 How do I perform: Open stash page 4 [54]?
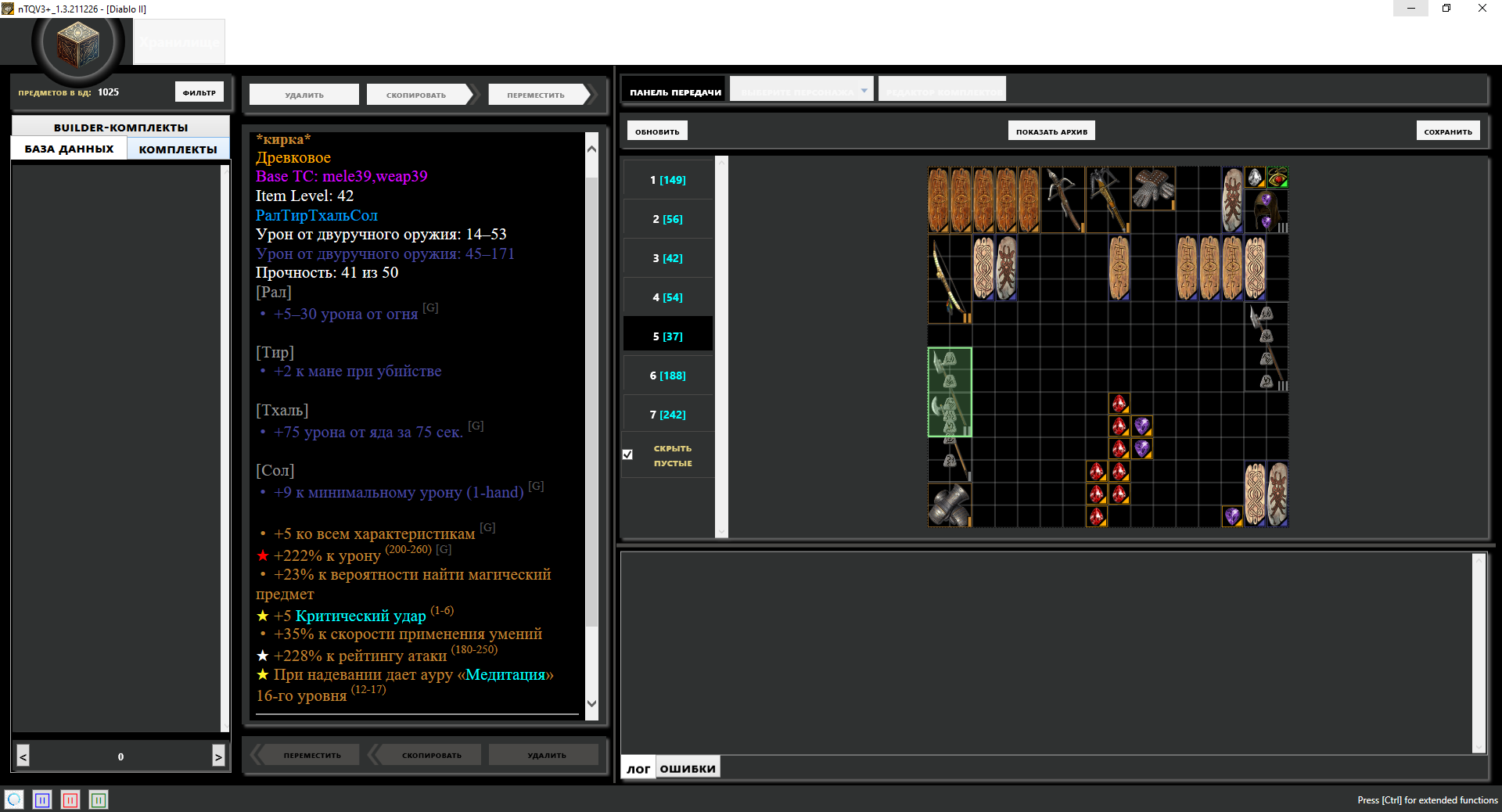coord(668,297)
